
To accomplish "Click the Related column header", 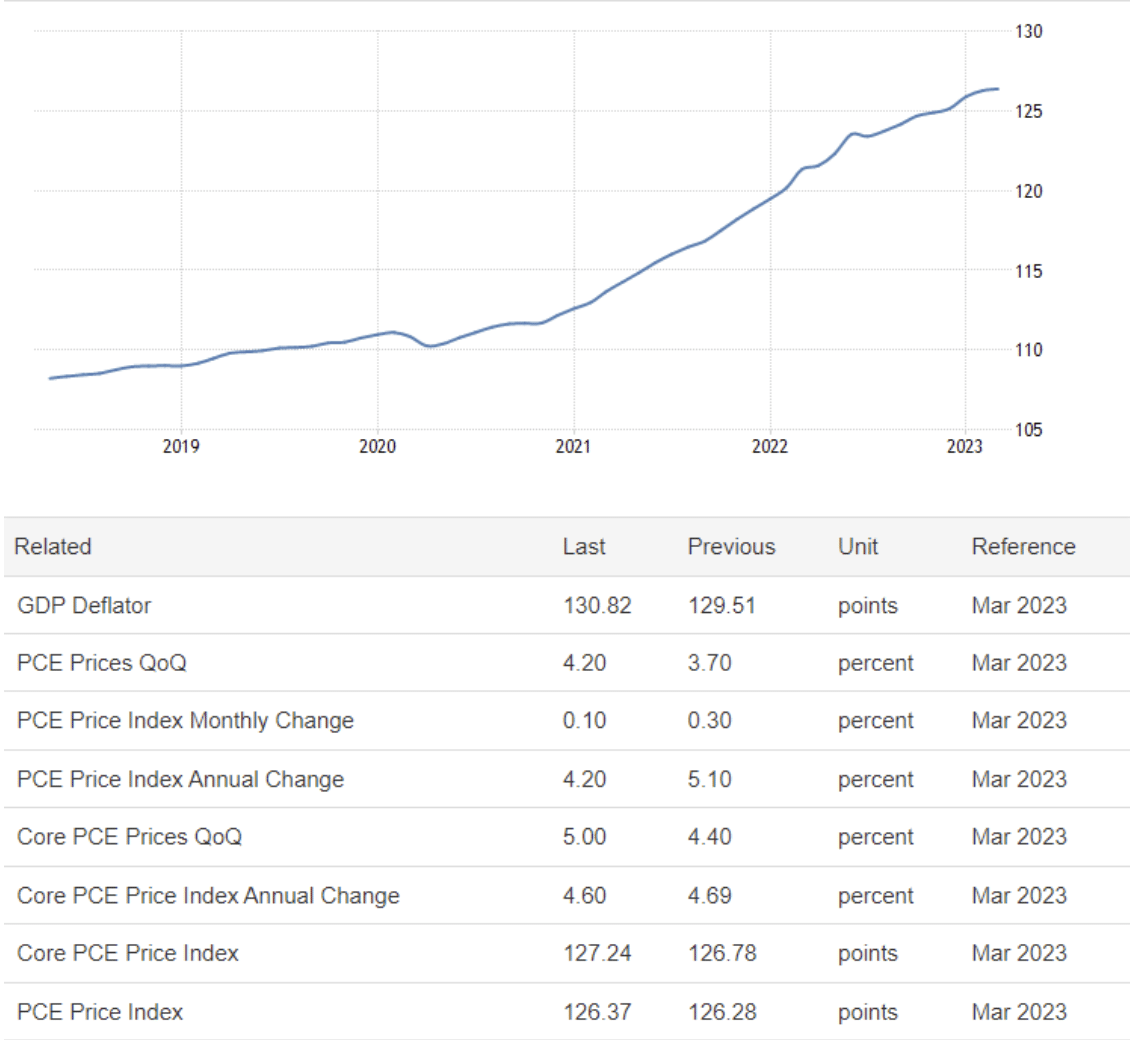I will click(52, 546).
